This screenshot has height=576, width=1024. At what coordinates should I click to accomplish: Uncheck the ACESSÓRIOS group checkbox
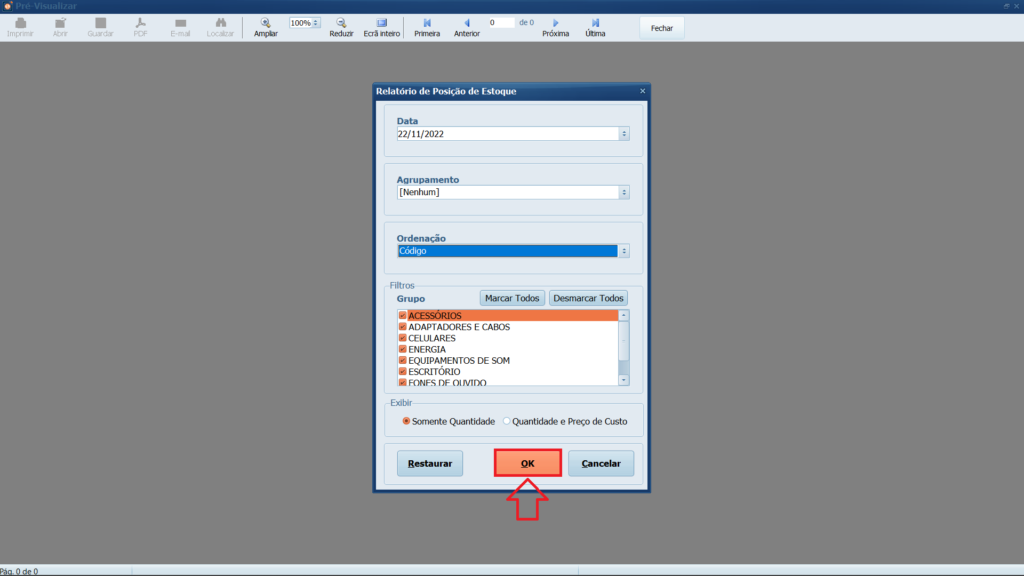coord(403,316)
